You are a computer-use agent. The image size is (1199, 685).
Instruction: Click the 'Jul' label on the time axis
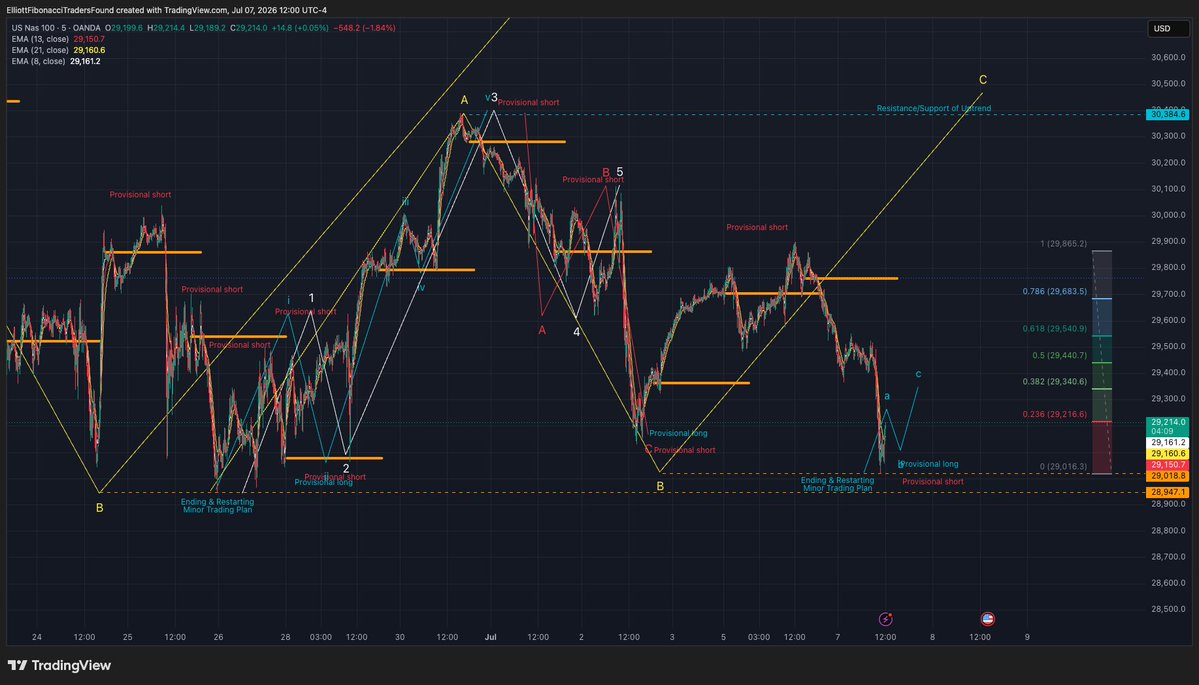[x=491, y=637]
